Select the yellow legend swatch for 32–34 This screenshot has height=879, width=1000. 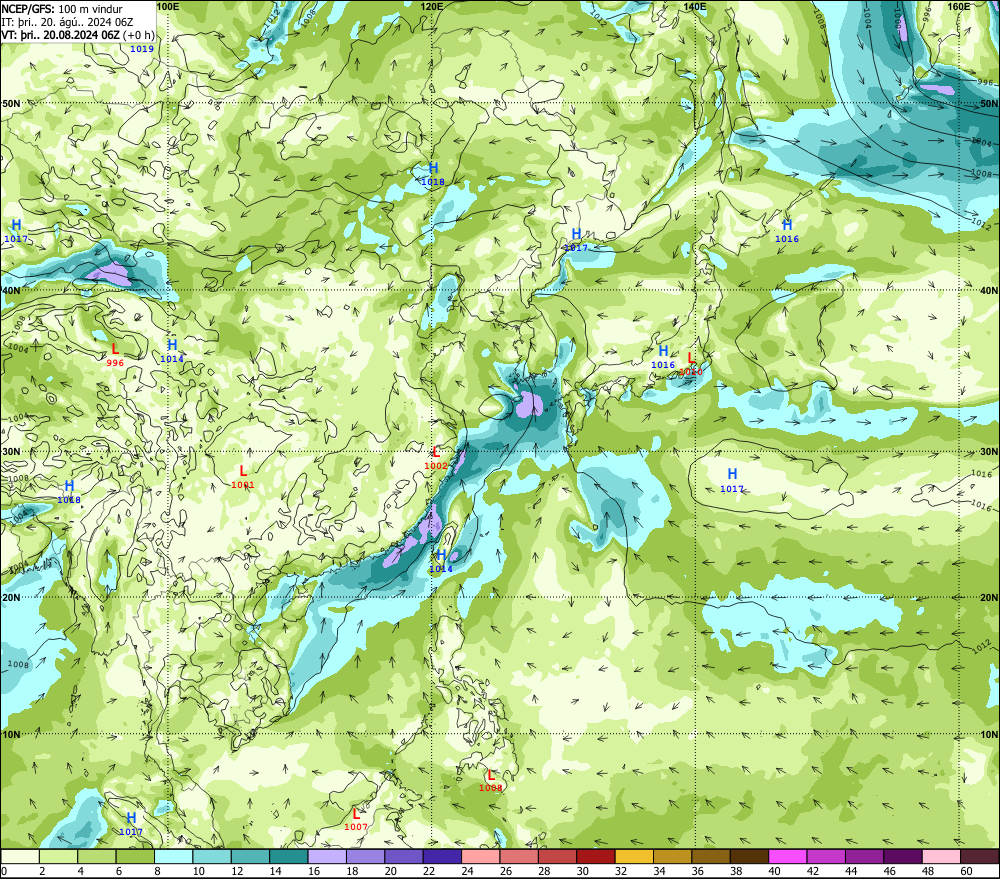click(x=634, y=856)
